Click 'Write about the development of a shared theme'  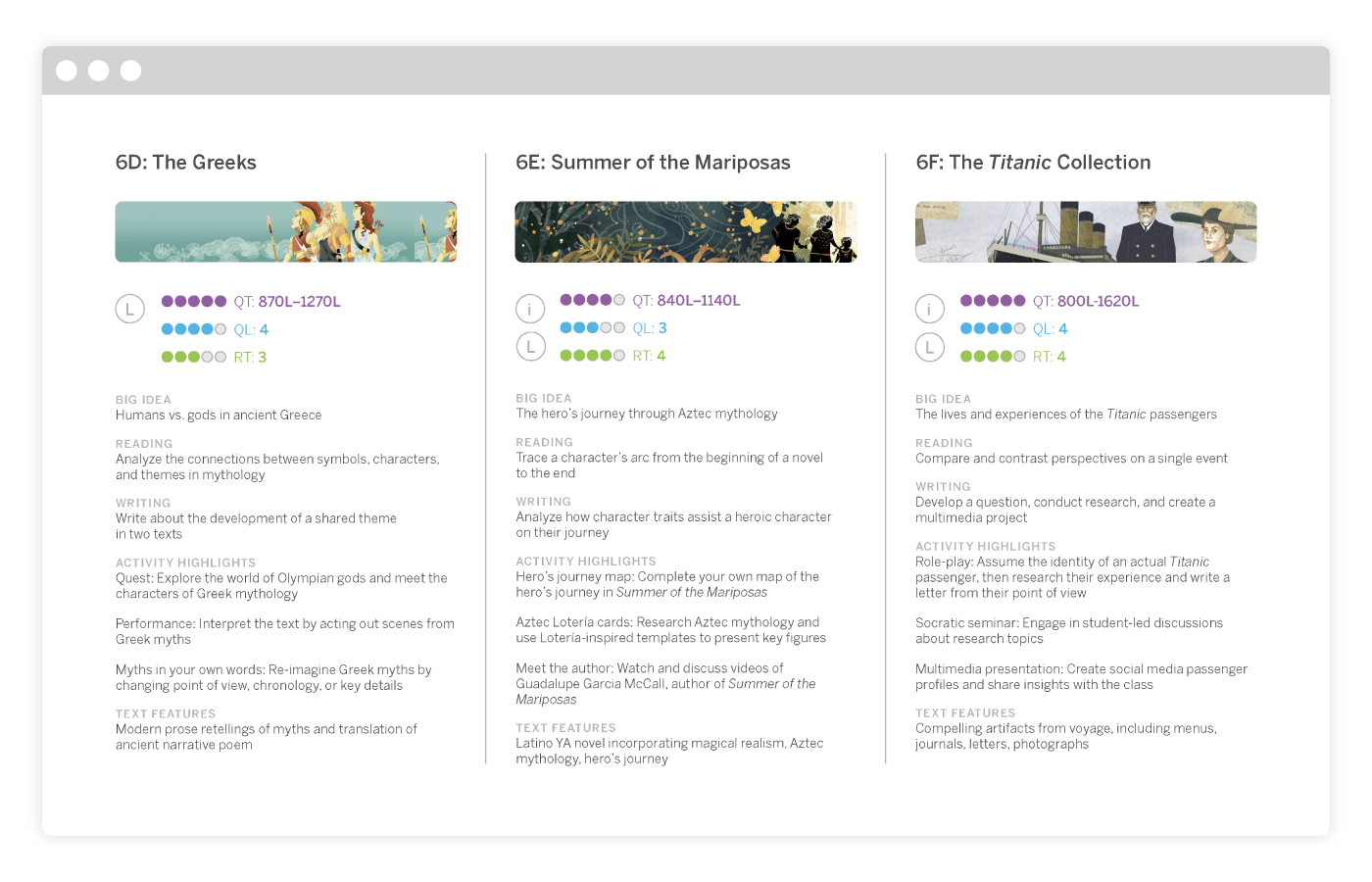pyautogui.click(x=256, y=526)
